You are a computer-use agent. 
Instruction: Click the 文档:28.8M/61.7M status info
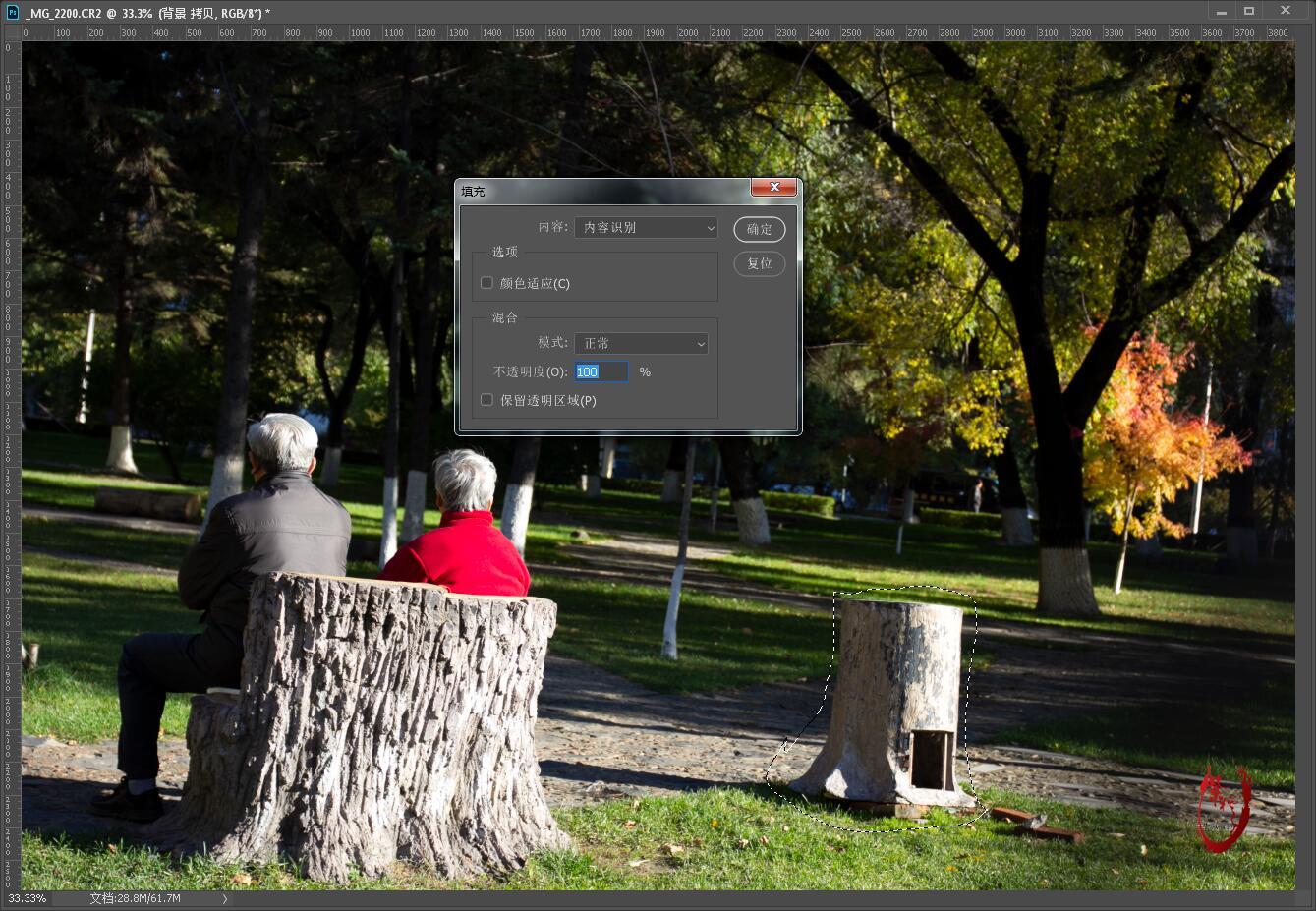[135, 898]
